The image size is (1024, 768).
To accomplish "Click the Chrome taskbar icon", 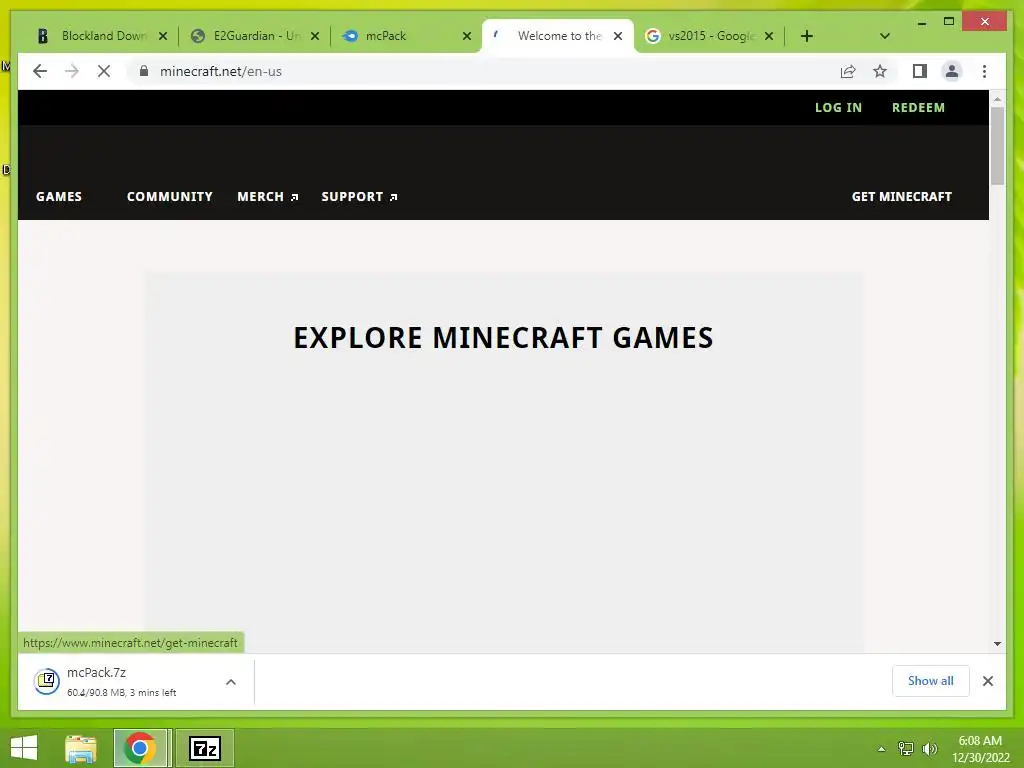I will point(140,748).
